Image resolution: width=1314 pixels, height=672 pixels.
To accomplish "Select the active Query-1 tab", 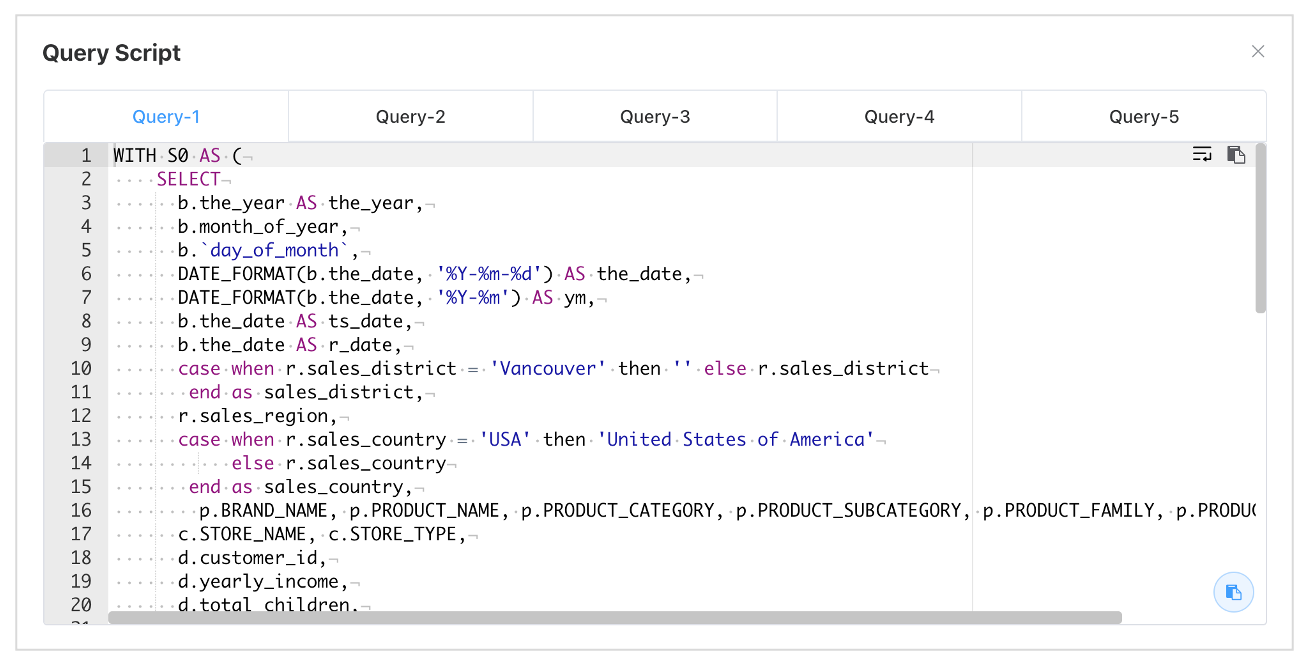I will click(x=166, y=117).
